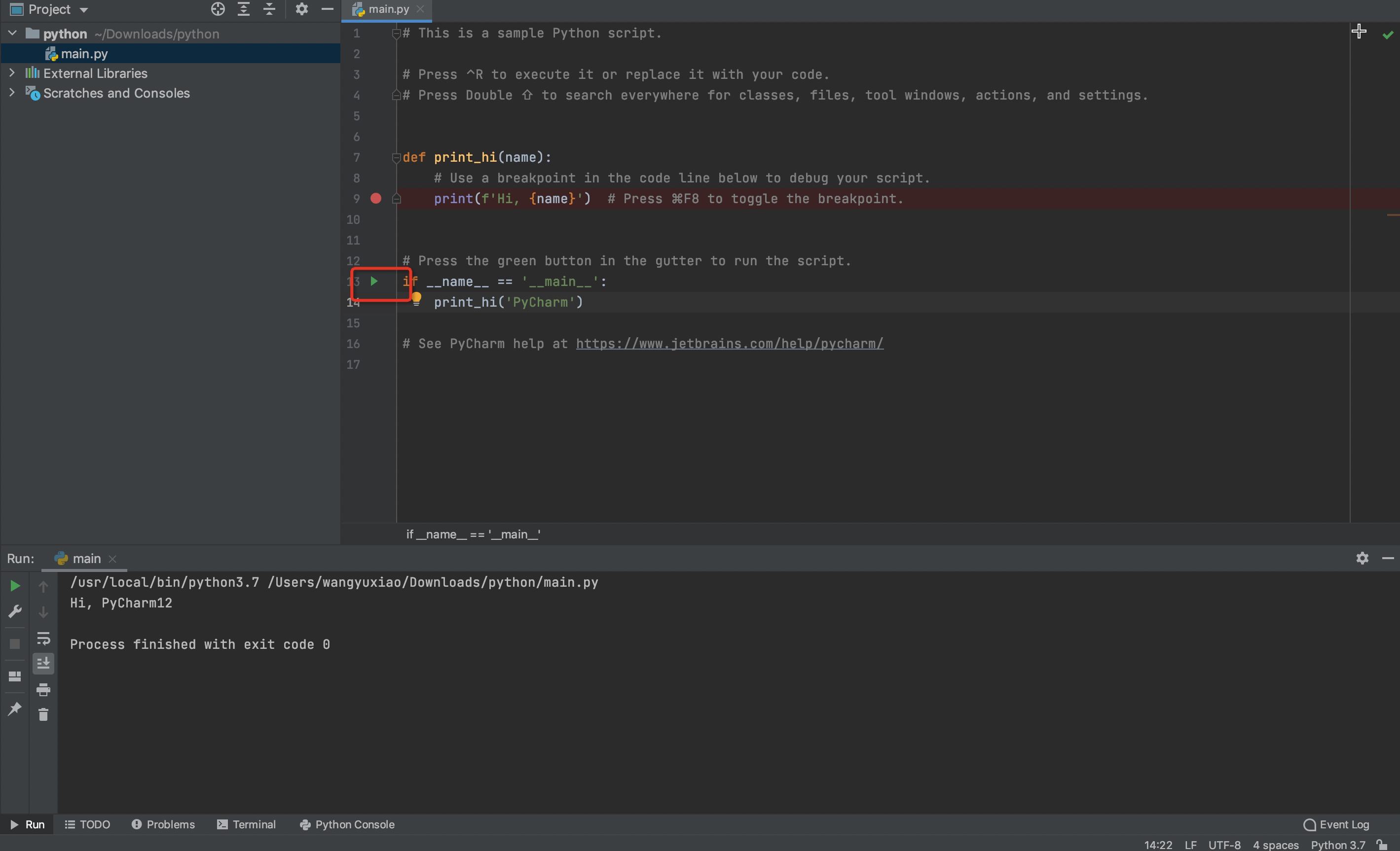Pin the Run tab with the pin icon
This screenshot has height=851, width=1400.
15,709
